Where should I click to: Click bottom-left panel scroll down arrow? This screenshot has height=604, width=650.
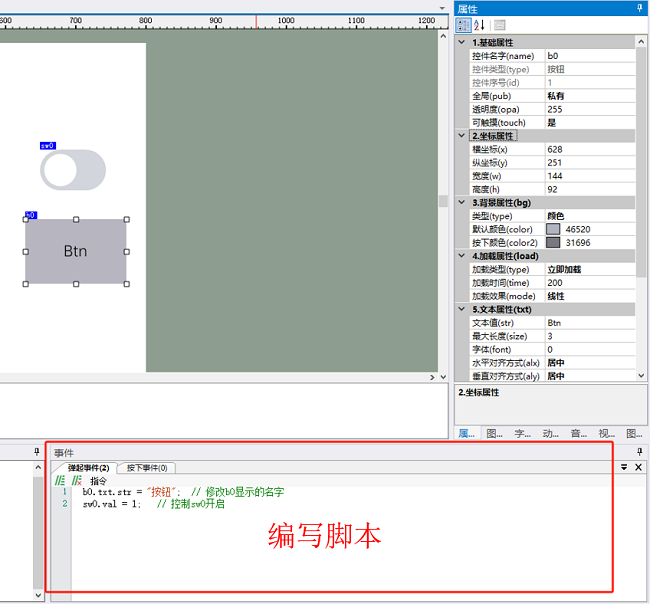[x=38, y=595]
